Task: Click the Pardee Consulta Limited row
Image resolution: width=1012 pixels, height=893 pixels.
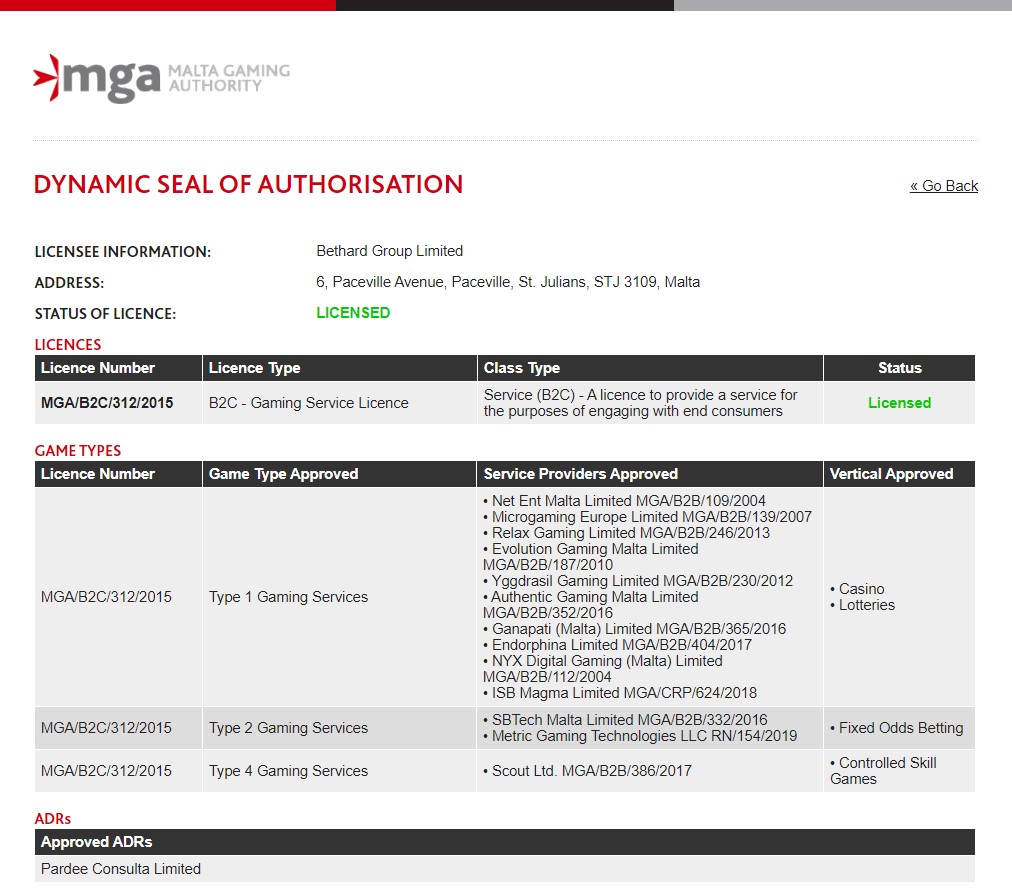Action: 505,869
